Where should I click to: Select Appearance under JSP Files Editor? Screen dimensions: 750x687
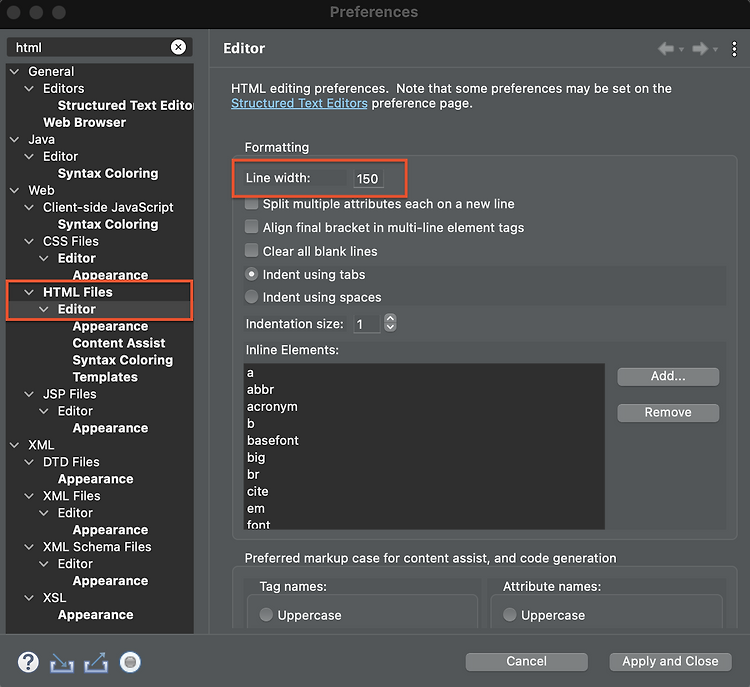[x=110, y=428]
